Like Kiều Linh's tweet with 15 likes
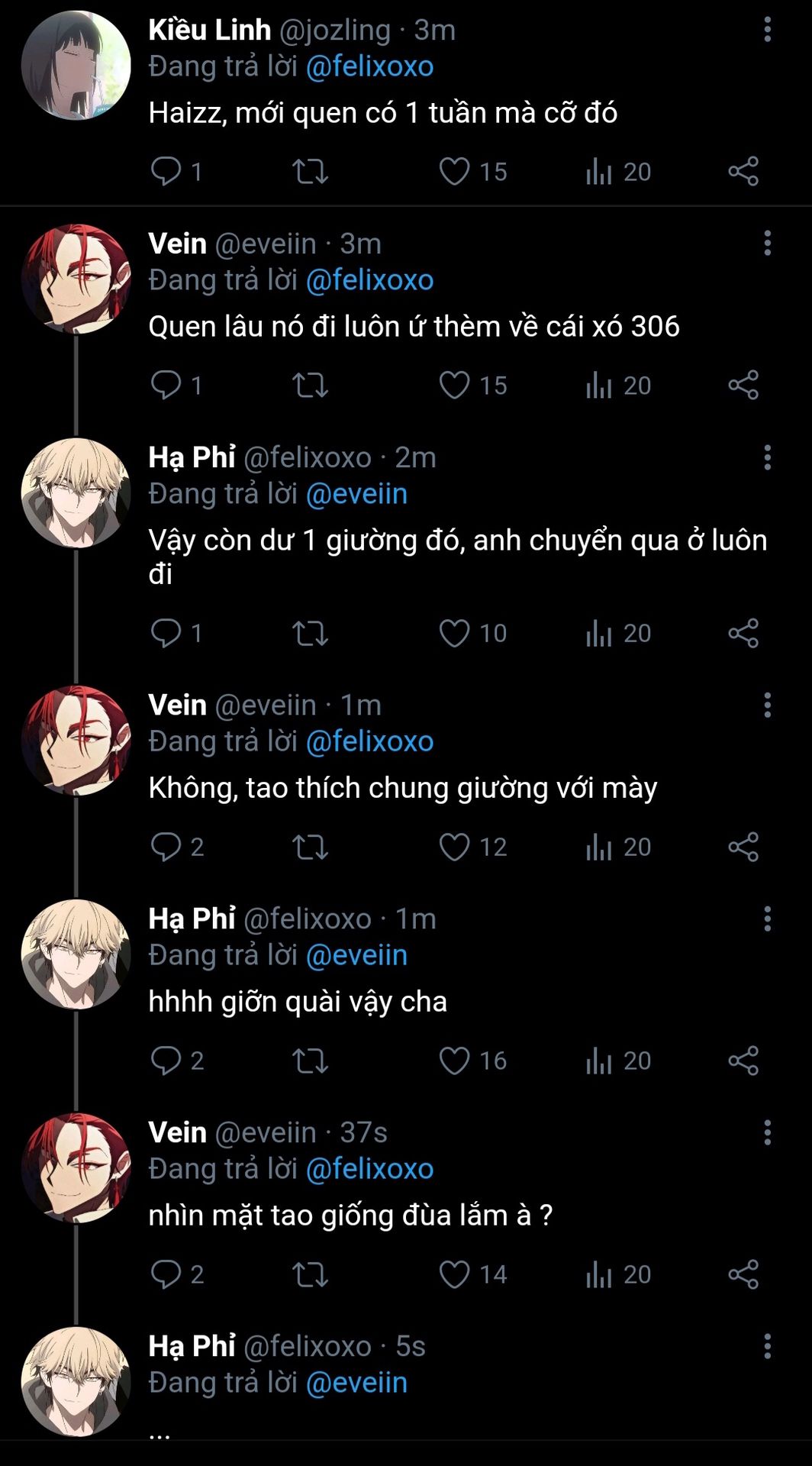 pyautogui.click(x=455, y=171)
